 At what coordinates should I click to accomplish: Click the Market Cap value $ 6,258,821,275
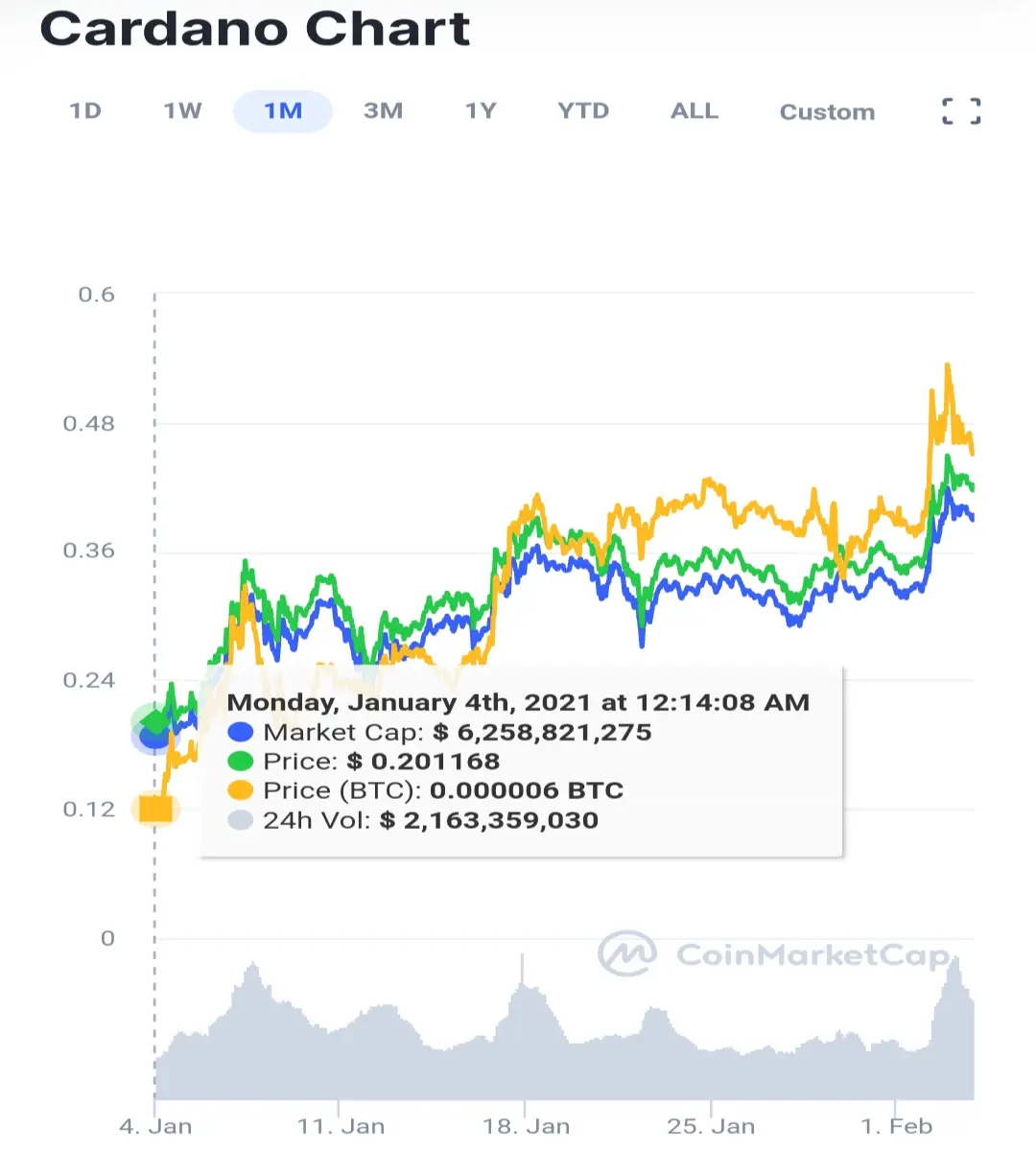point(542,732)
